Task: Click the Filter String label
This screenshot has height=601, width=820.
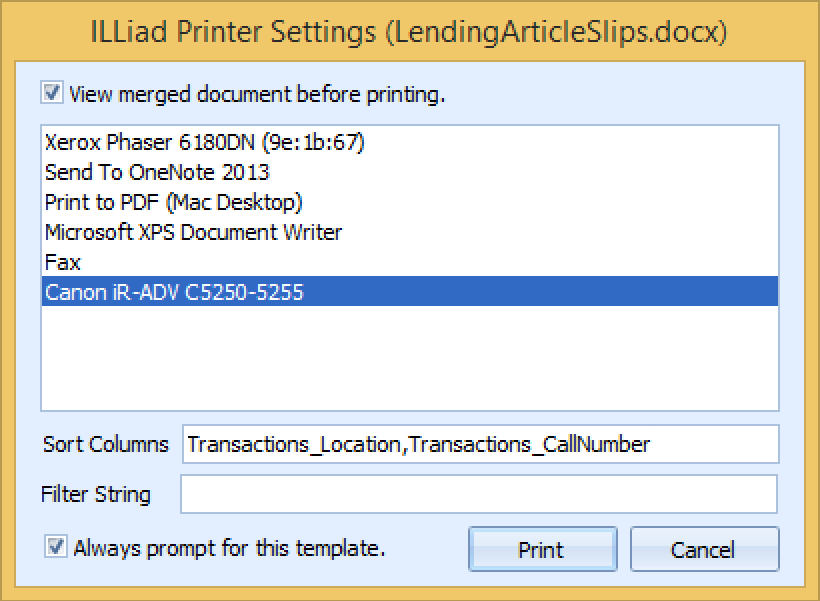Action: [97, 494]
